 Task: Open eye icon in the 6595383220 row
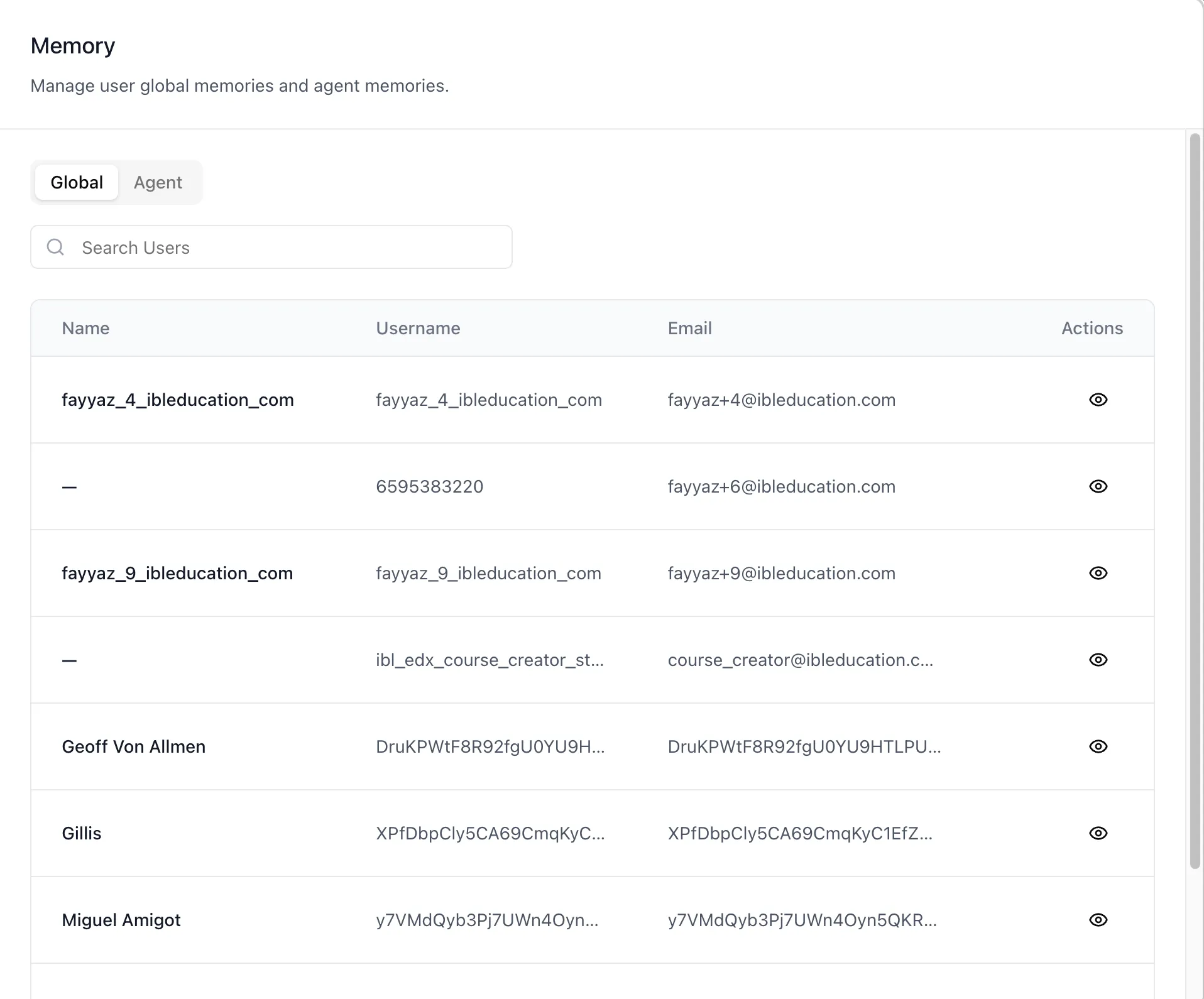1098,486
